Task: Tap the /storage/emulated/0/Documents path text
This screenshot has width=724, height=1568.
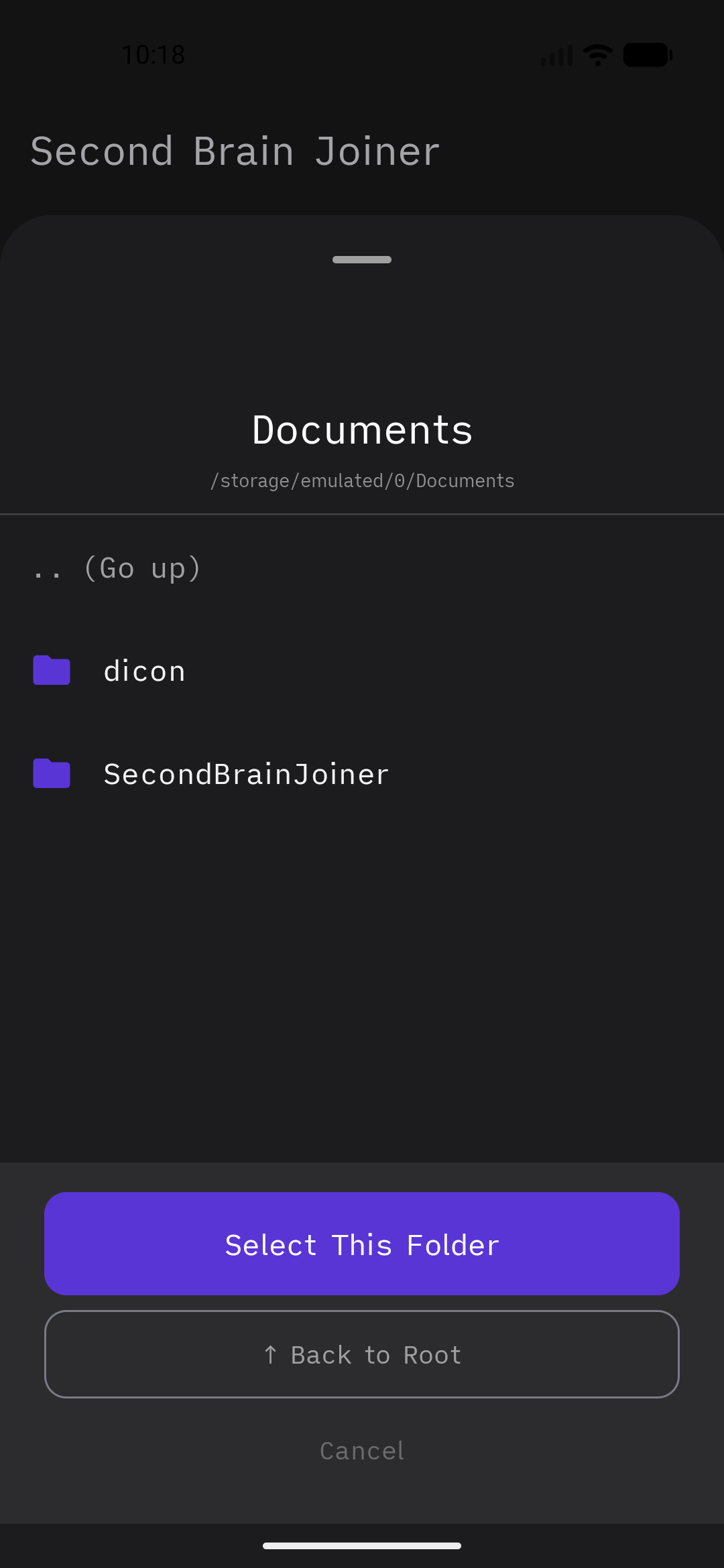Action: pos(361,480)
